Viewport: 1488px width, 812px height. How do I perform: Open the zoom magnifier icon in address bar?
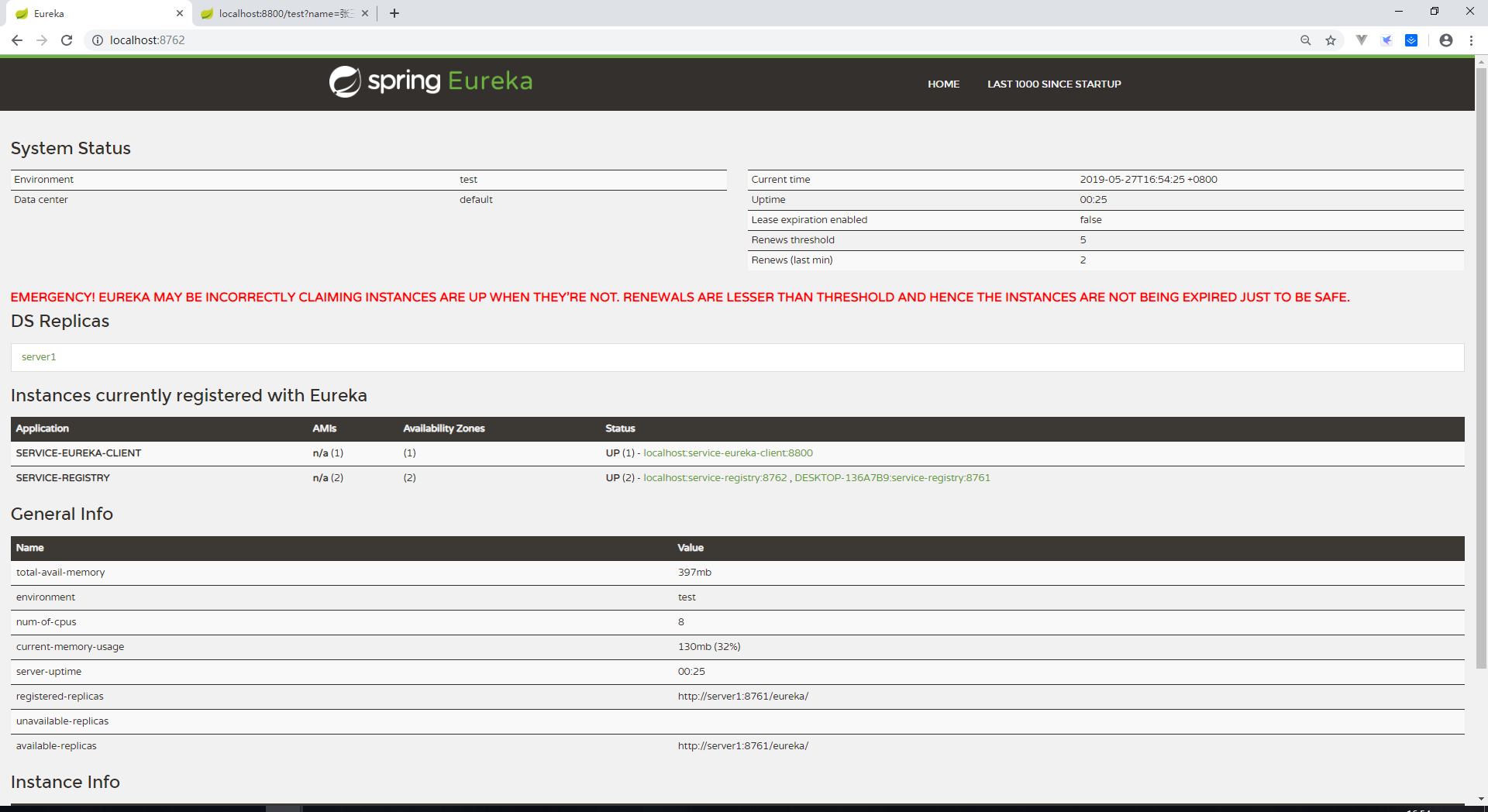(1306, 40)
